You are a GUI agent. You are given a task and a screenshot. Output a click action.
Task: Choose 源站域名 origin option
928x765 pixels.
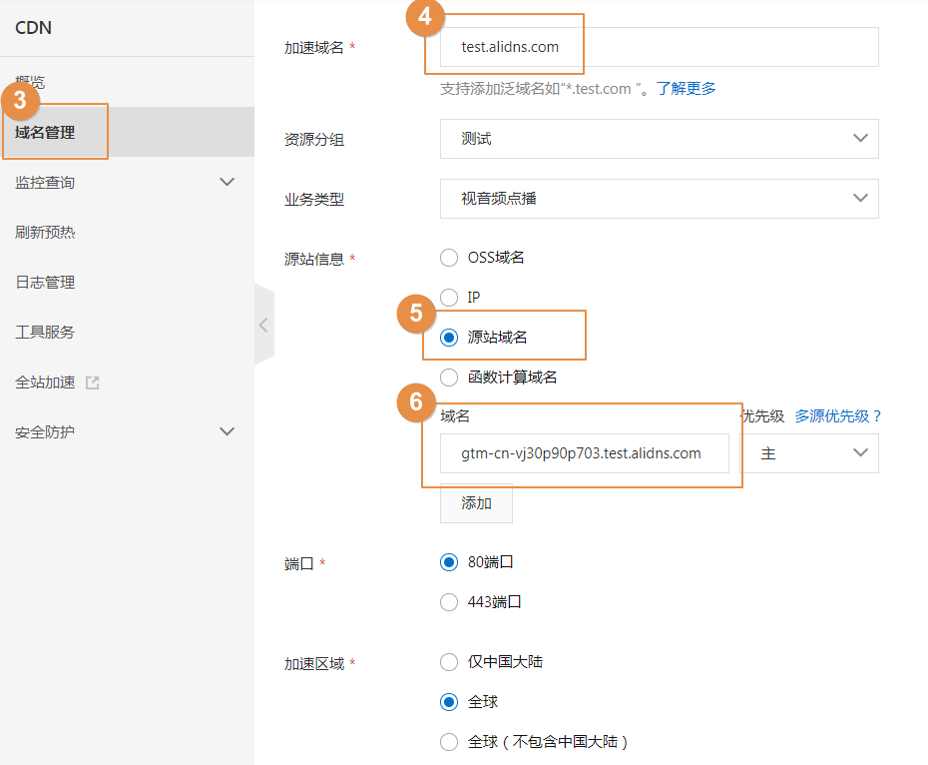[449, 337]
